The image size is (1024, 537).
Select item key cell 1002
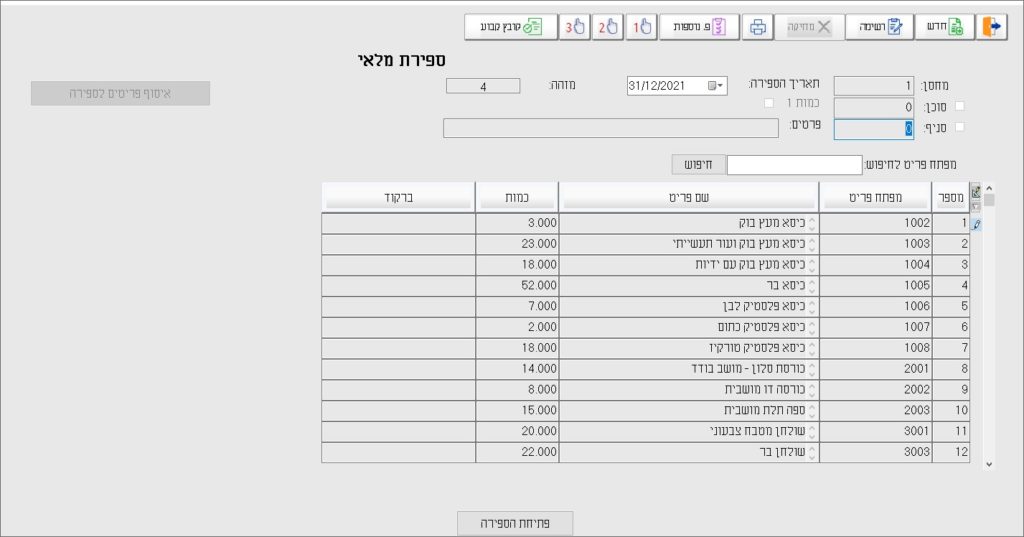[875, 223]
